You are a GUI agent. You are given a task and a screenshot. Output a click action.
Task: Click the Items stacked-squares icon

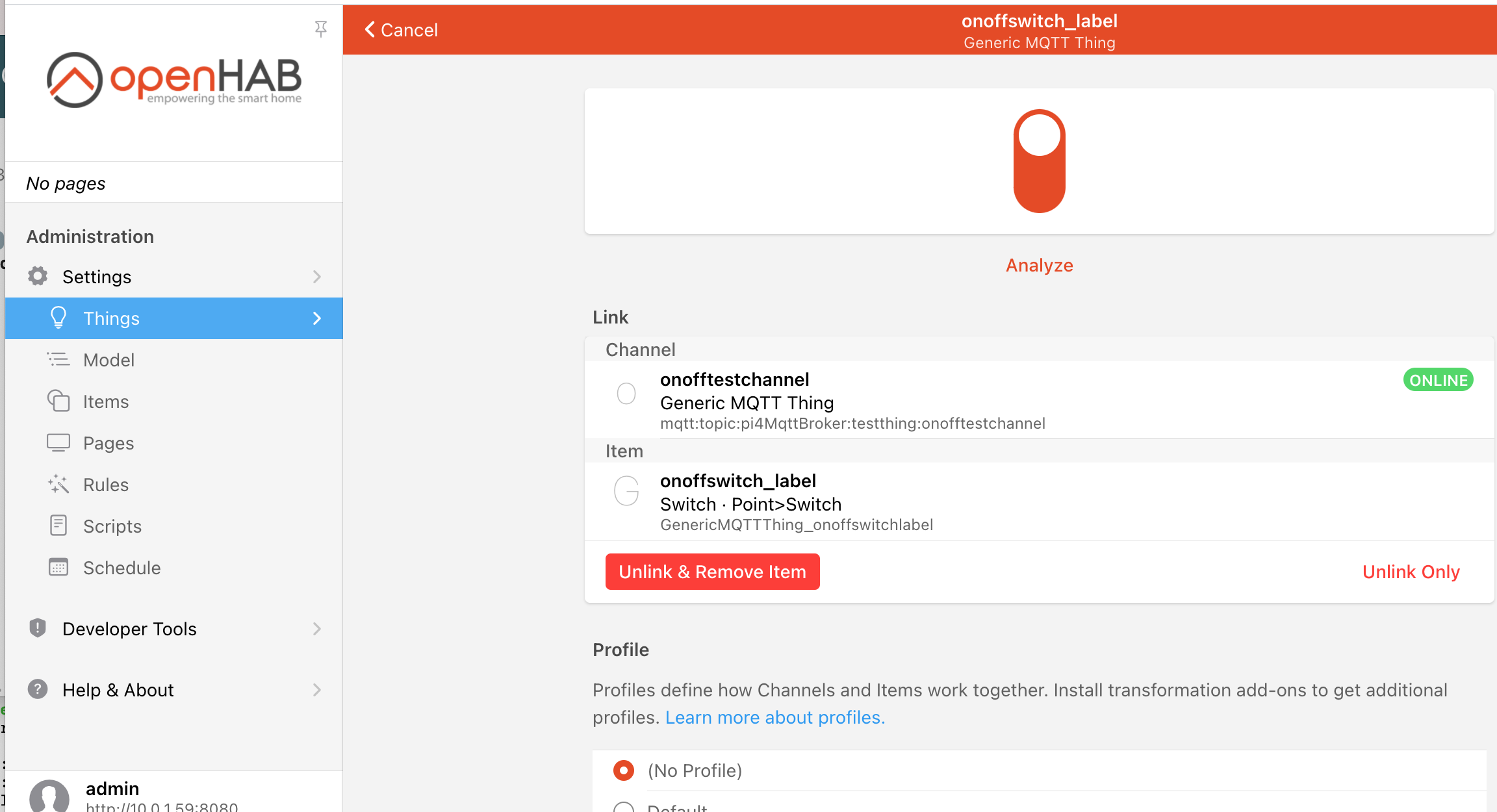coord(58,401)
